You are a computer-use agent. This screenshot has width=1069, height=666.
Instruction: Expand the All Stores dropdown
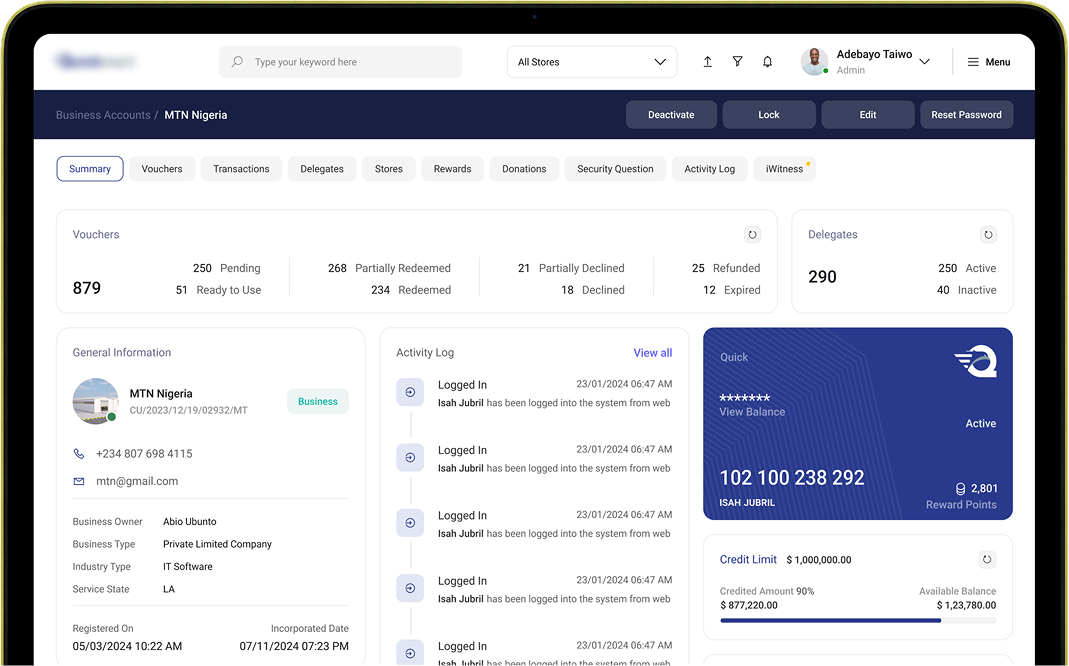pos(592,62)
